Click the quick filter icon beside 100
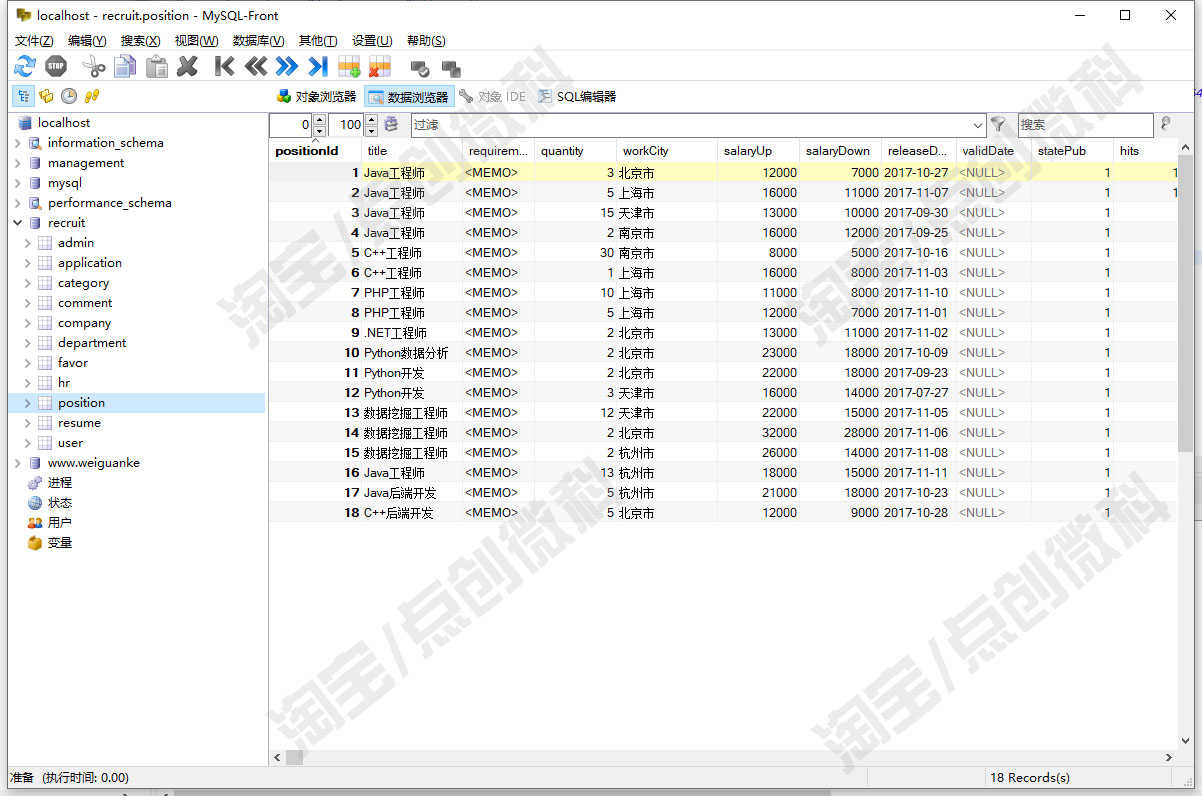Screen dimensions: 1202x796 tap(391, 125)
